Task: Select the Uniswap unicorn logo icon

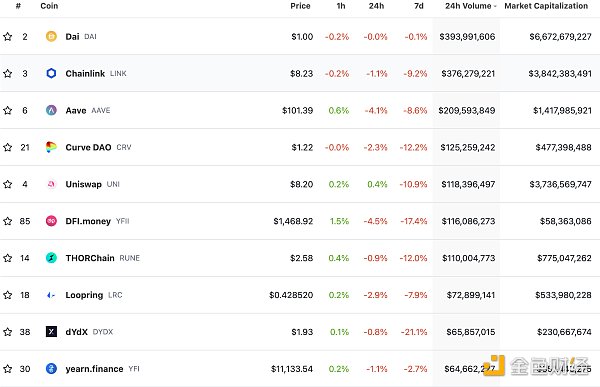Action: 51,184
